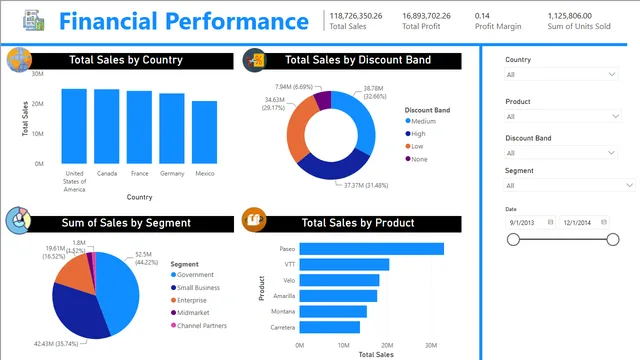The width and height of the screenshot is (640, 360).
Task: Click the 42.43M (35.74%) data label
Action: (x=56, y=344)
